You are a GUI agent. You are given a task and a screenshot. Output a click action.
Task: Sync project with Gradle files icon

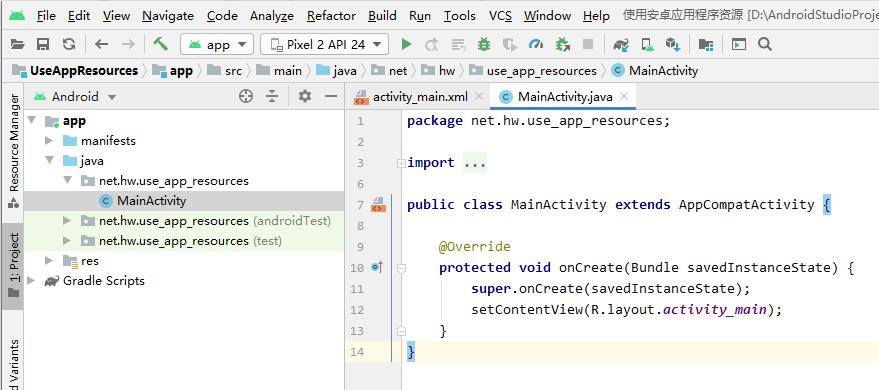pos(621,44)
